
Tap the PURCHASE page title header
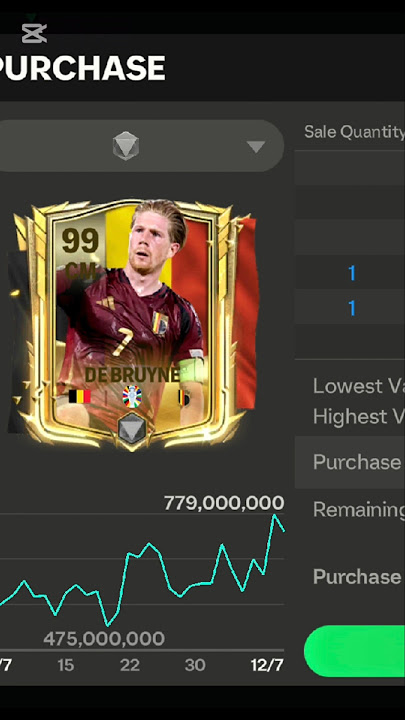pyautogui.click(x=81, y=68)
